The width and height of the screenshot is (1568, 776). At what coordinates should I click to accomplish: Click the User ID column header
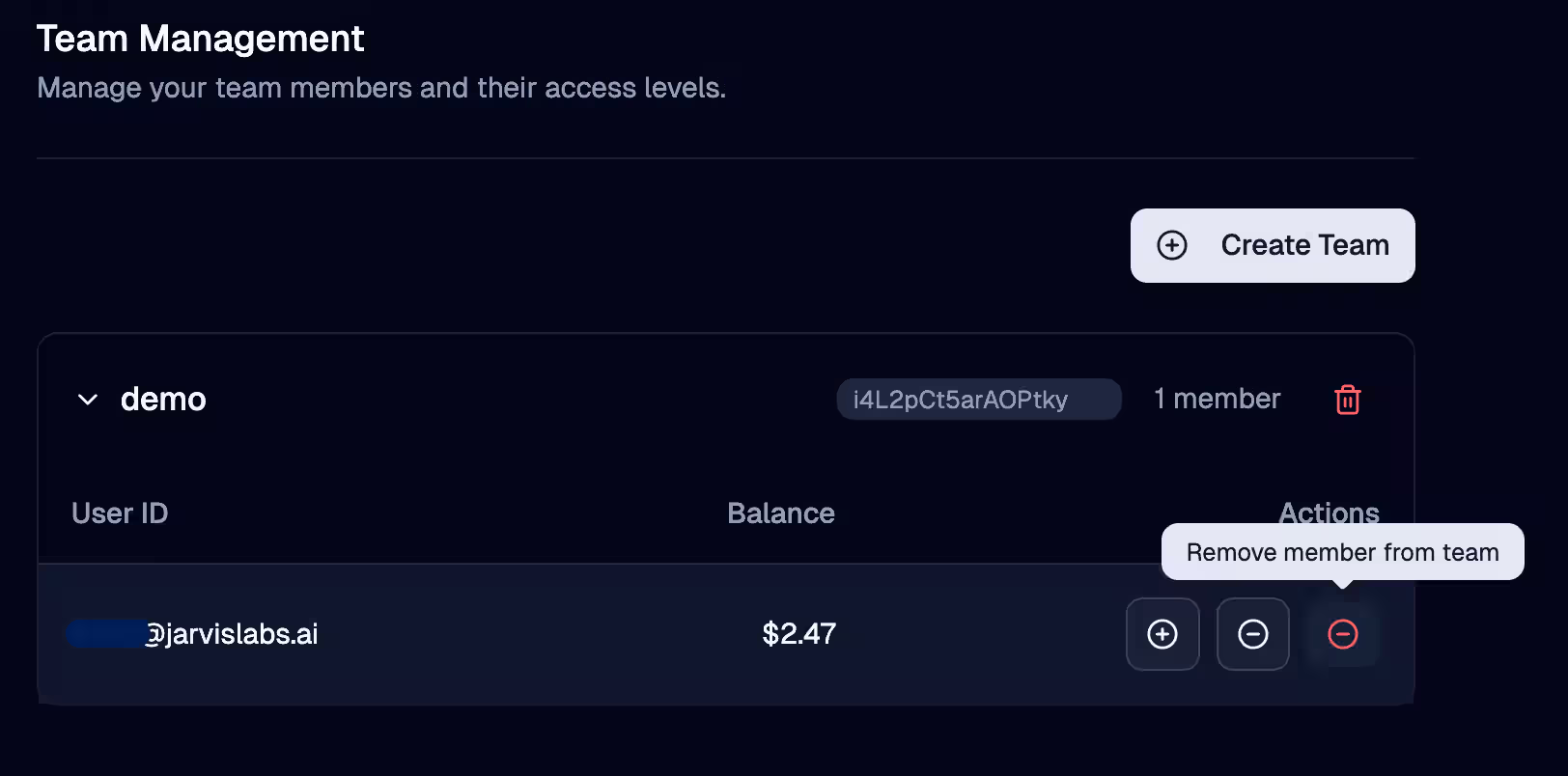[120, 513]
